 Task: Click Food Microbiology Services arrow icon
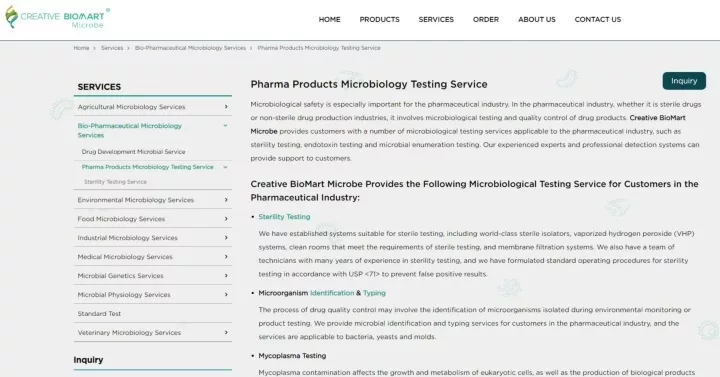click(226, 219)
